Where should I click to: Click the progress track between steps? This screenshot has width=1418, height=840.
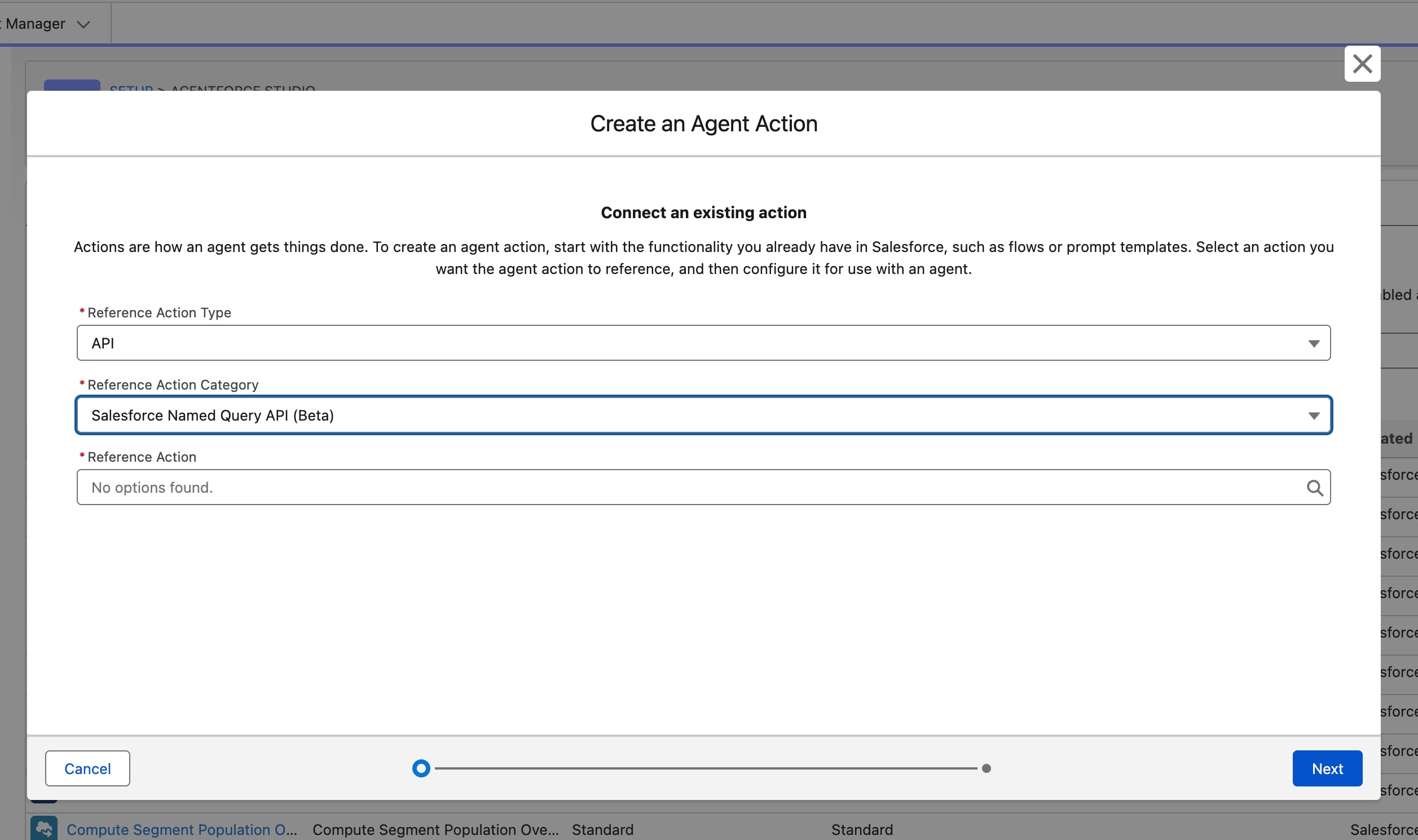tap(705, 768)
